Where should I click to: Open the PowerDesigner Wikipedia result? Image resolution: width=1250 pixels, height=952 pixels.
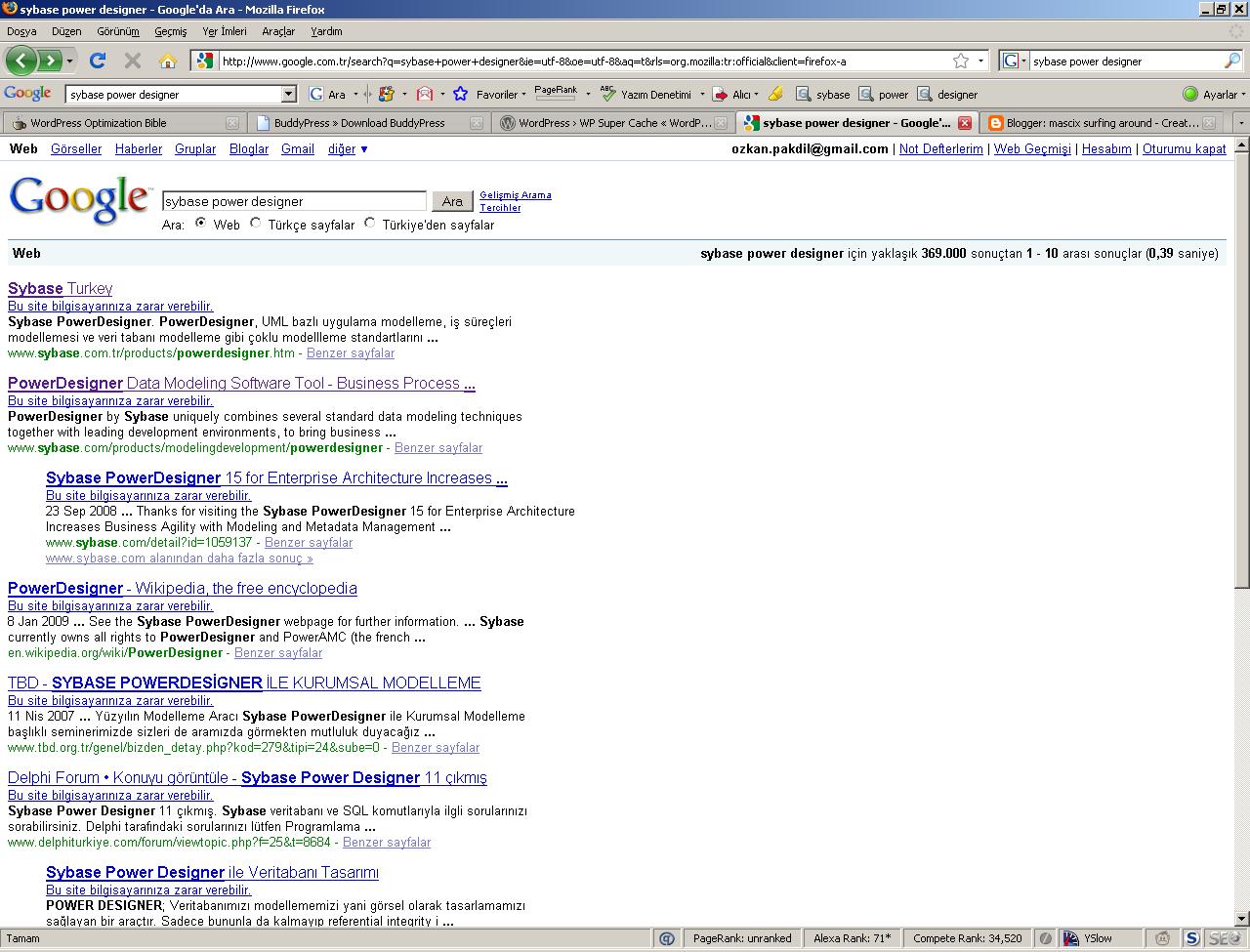(183, 588)
